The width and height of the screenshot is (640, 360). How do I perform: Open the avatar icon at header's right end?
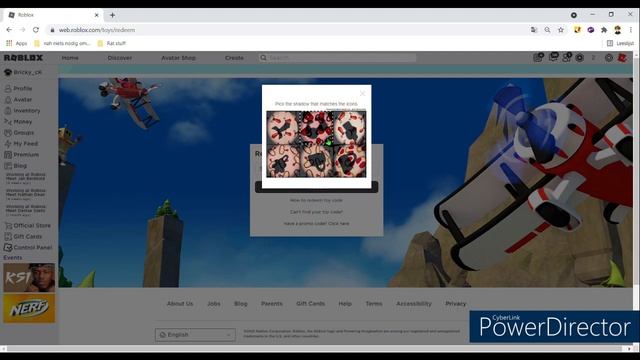[x=622, y=58]
